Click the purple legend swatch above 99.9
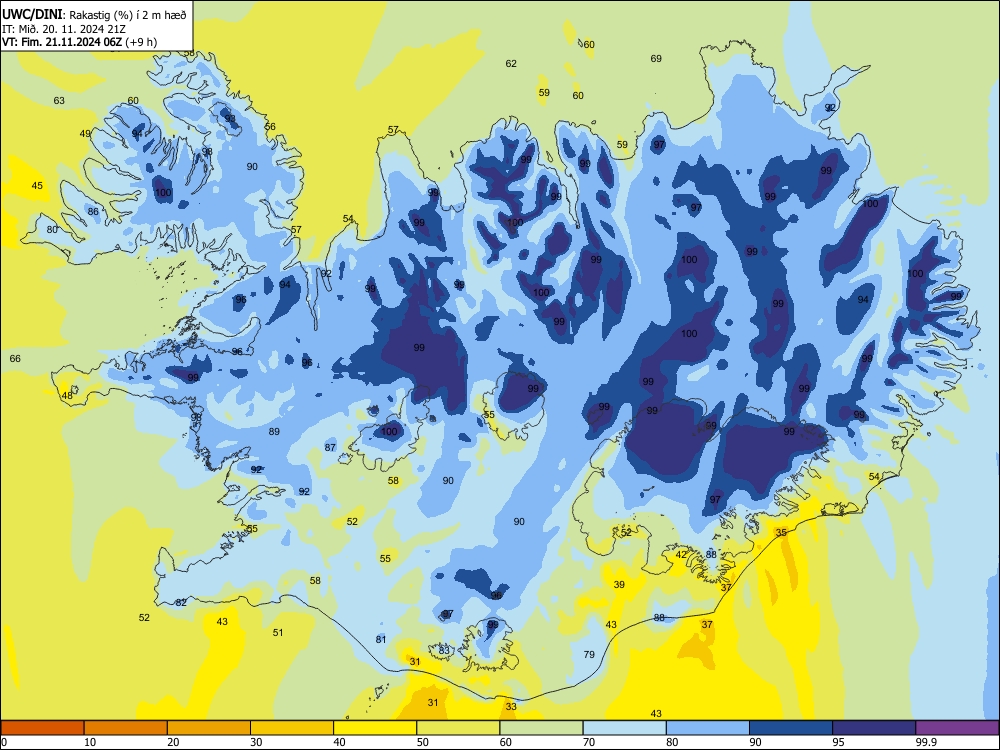The width and height of the screenshot is (1000, 750). [x=957, y=728]
